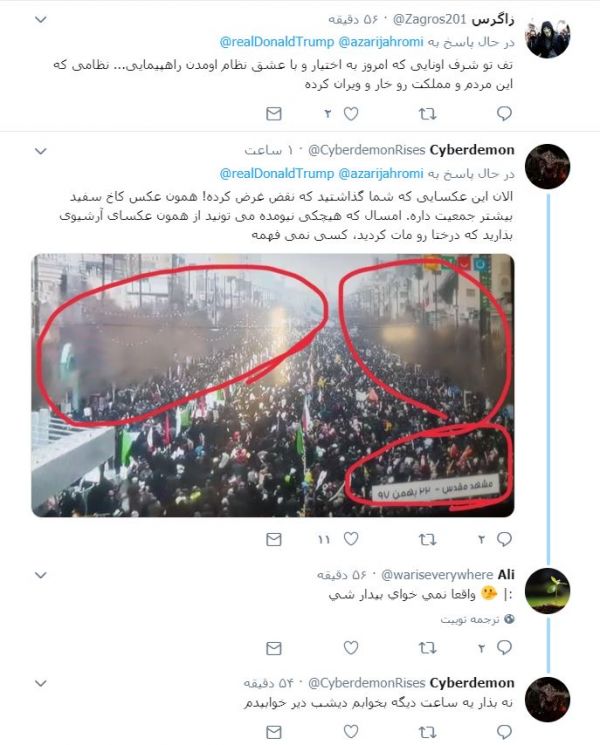Open @azarijahromi mention in Cyberdemon tweet
The height and width of the screenshot is (745, 600).
[x=381, y=174]
